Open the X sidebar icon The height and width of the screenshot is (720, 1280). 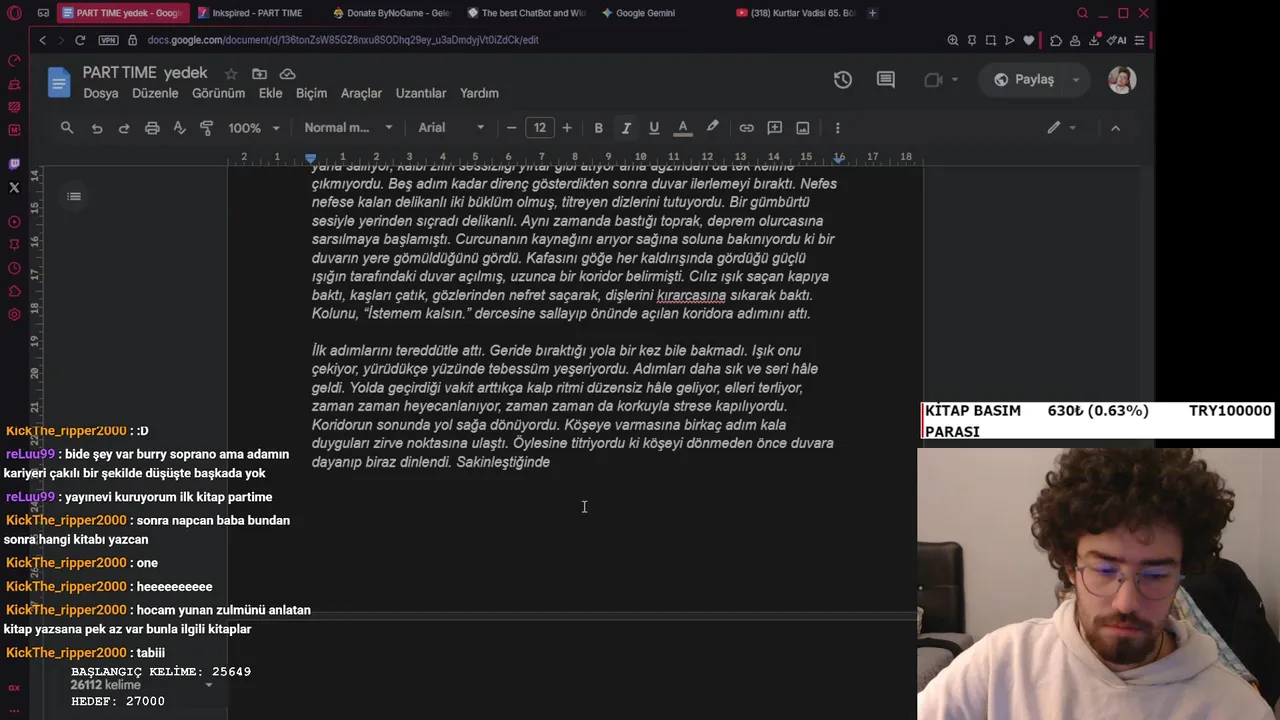click(14, 187)
